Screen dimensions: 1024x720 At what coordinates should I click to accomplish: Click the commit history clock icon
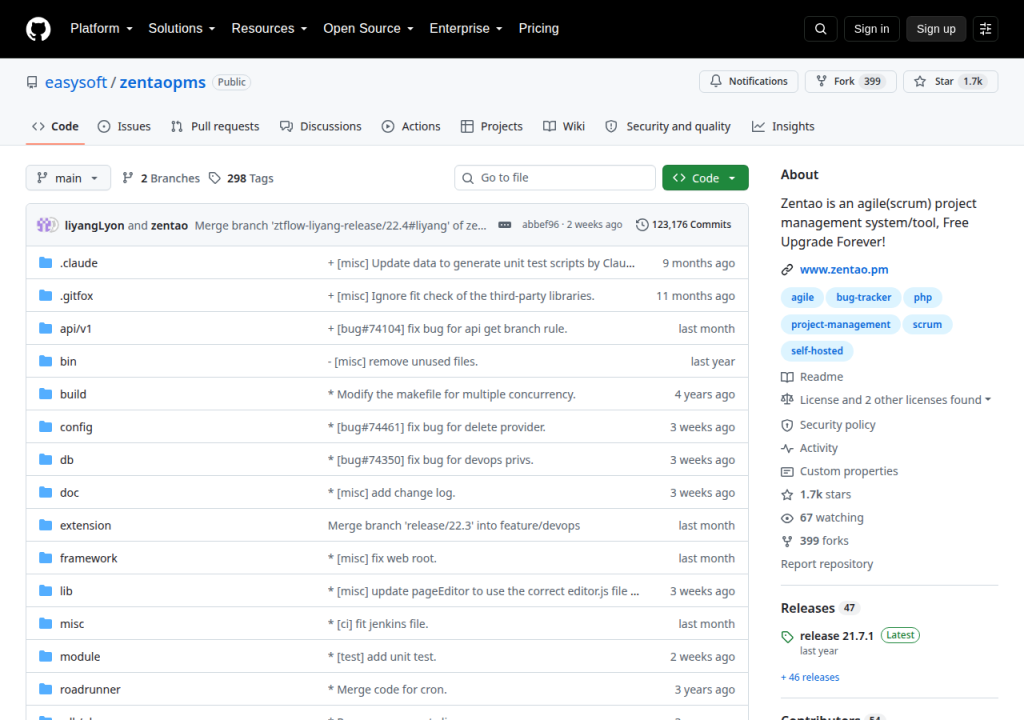pyautogui.click(x=642, y=225)
